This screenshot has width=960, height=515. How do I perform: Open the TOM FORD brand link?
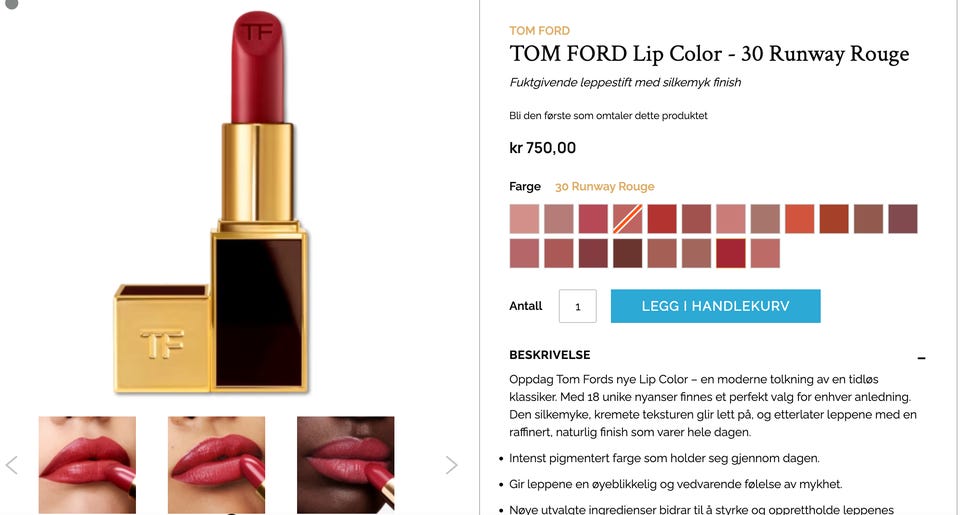click(x=539, y=31)
